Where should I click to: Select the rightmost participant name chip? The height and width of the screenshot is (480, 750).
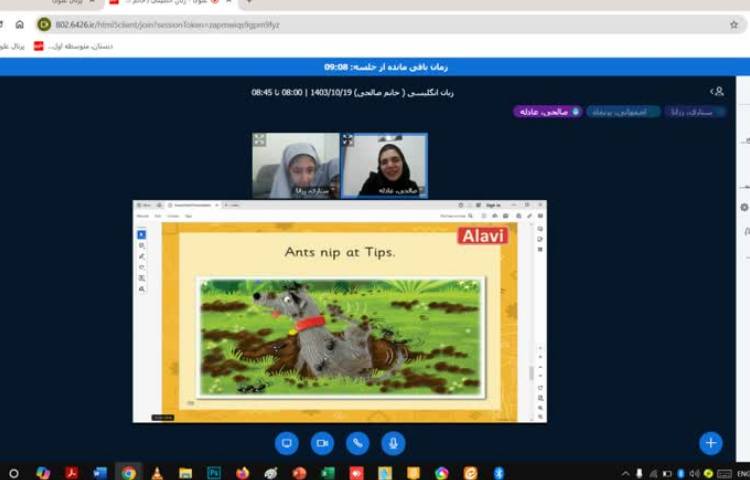pos(695,112)
